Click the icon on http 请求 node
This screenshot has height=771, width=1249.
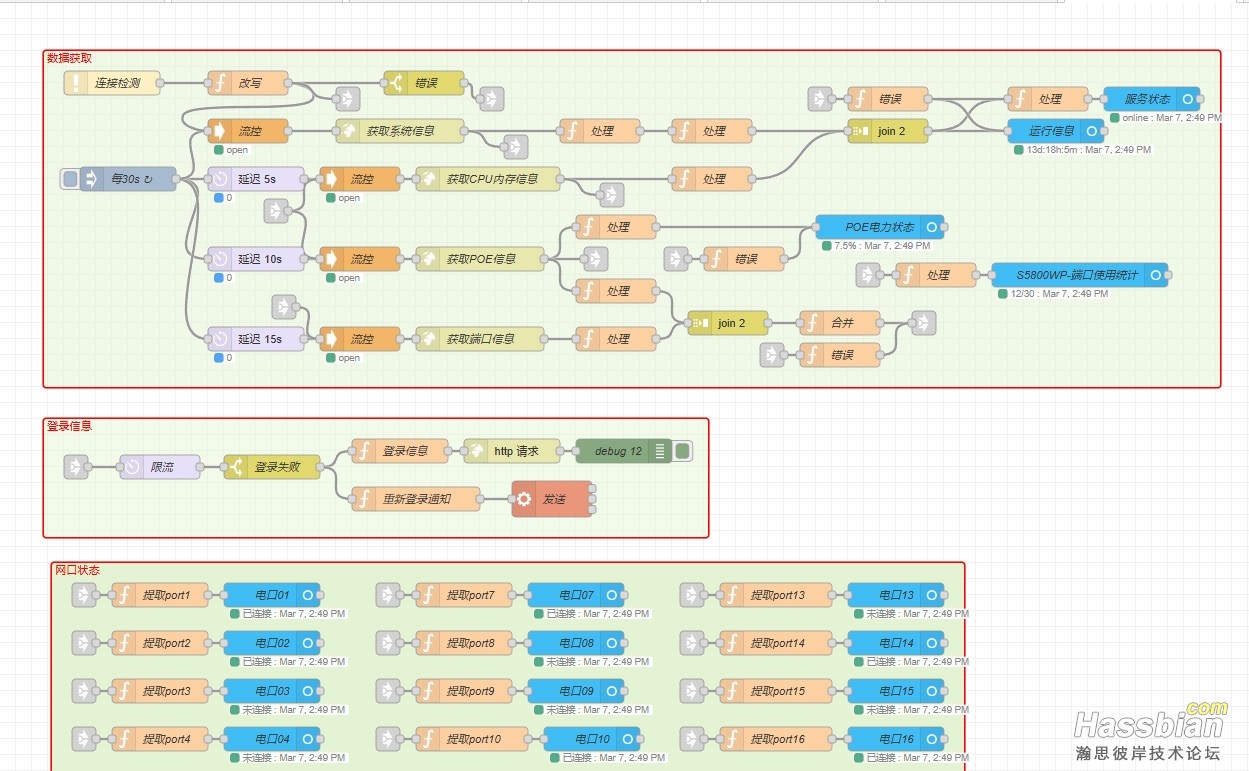point(476,451)
